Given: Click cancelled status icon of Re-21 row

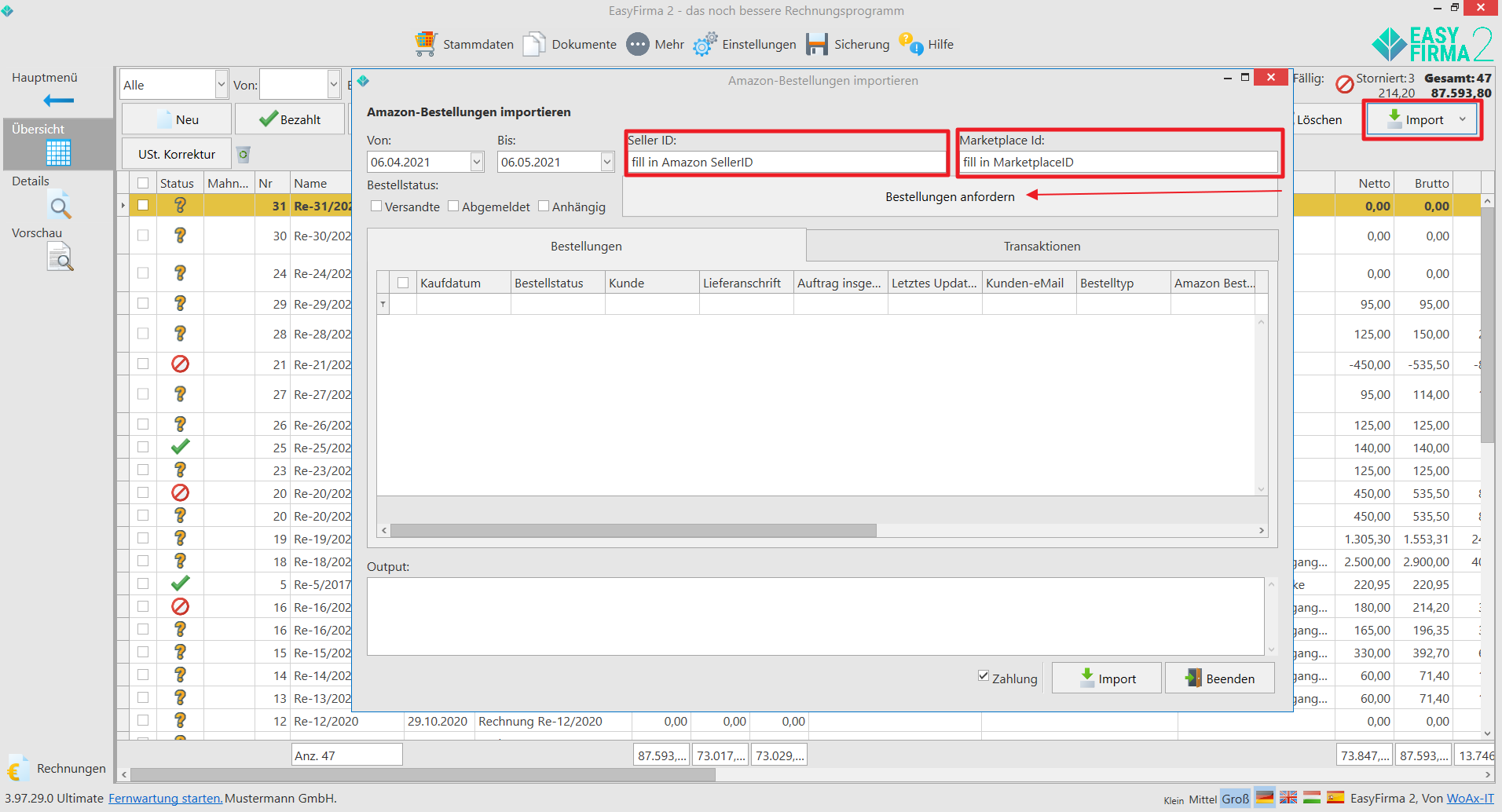Looking at the screenshot, I should [180, 364].
